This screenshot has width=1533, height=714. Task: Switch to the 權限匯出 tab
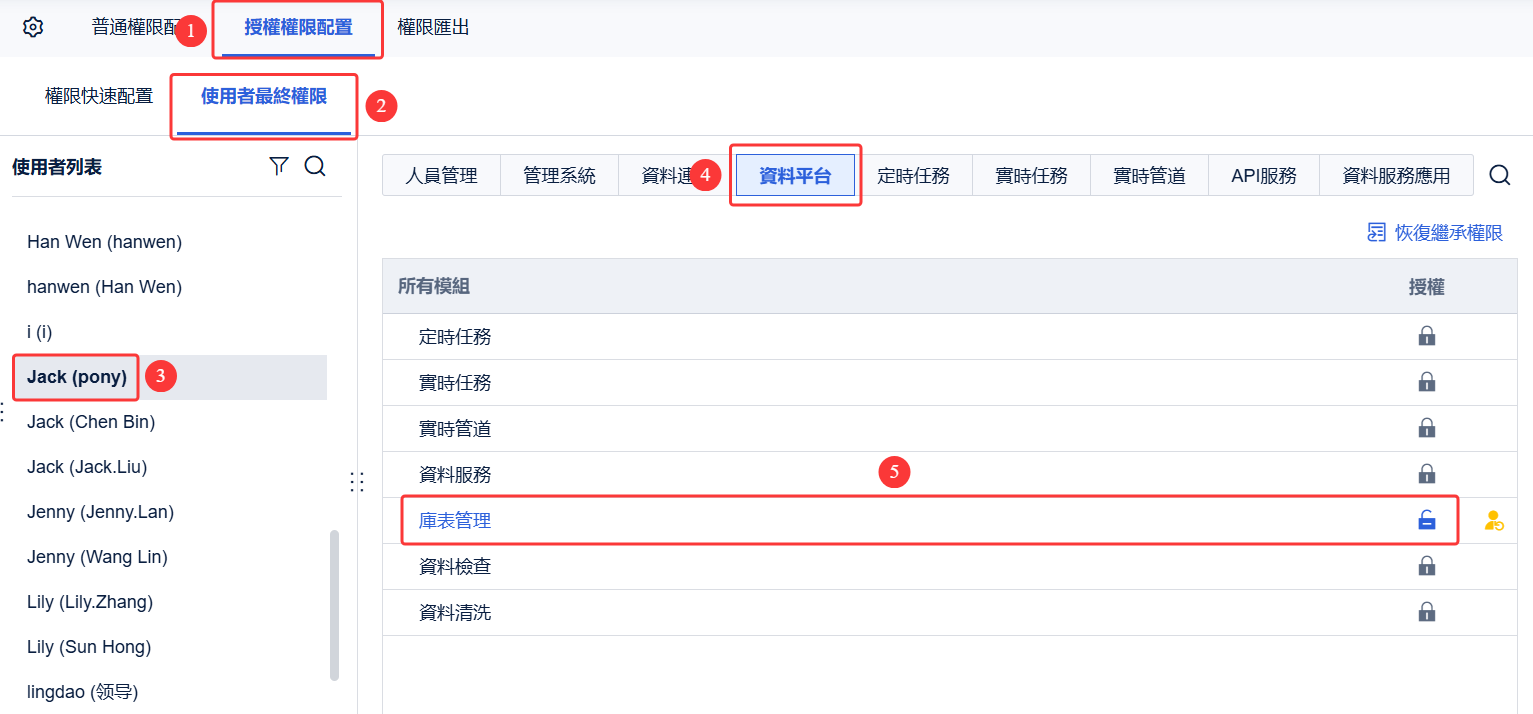(433, 27)
